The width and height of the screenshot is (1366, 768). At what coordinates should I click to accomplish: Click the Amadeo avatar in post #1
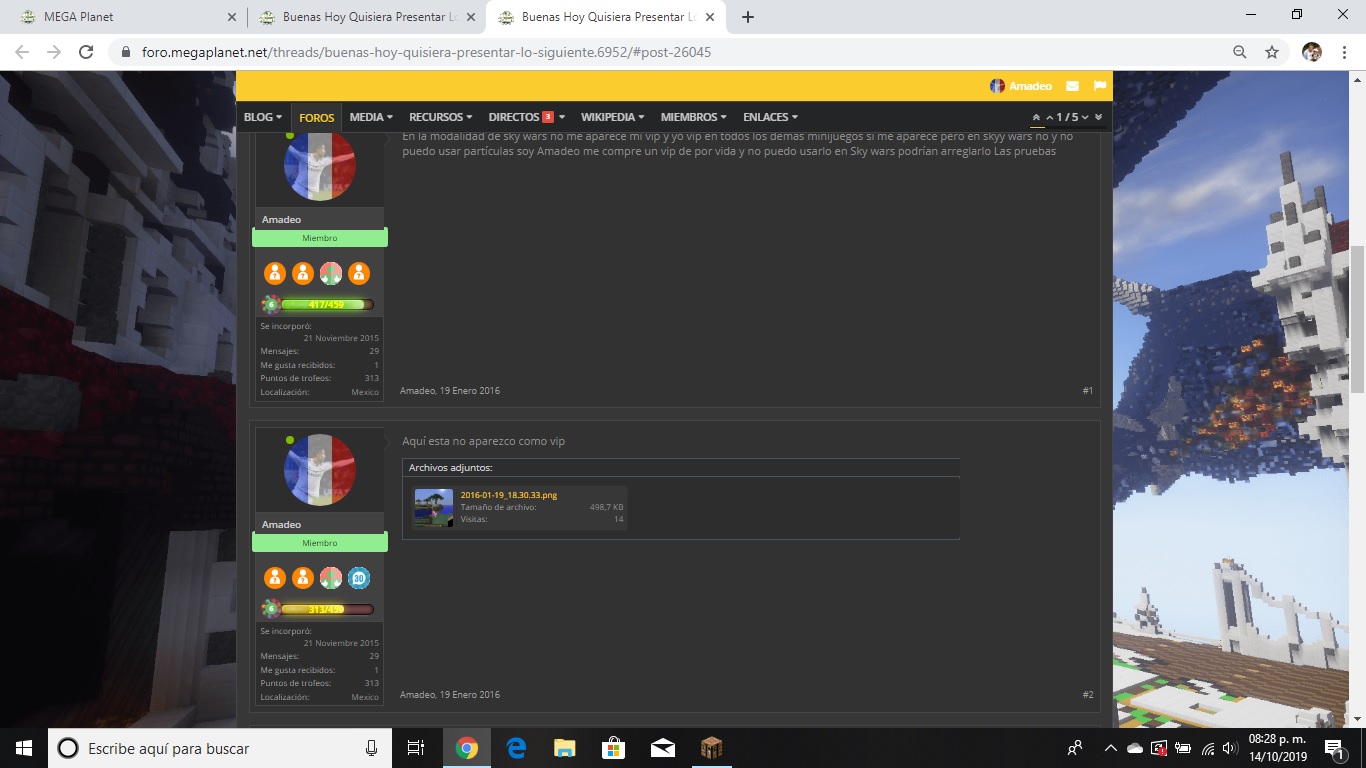click(x=320, y=165)
